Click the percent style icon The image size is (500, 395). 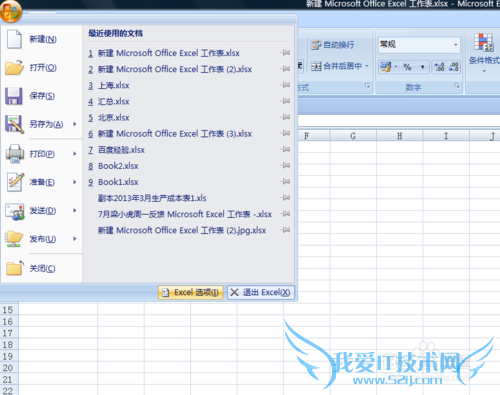407,67
